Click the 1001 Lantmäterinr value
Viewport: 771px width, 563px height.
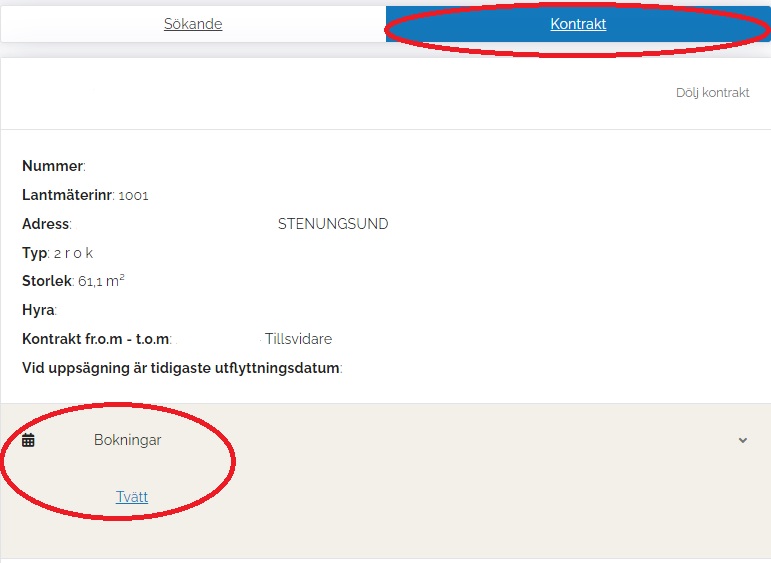[133, 196]
